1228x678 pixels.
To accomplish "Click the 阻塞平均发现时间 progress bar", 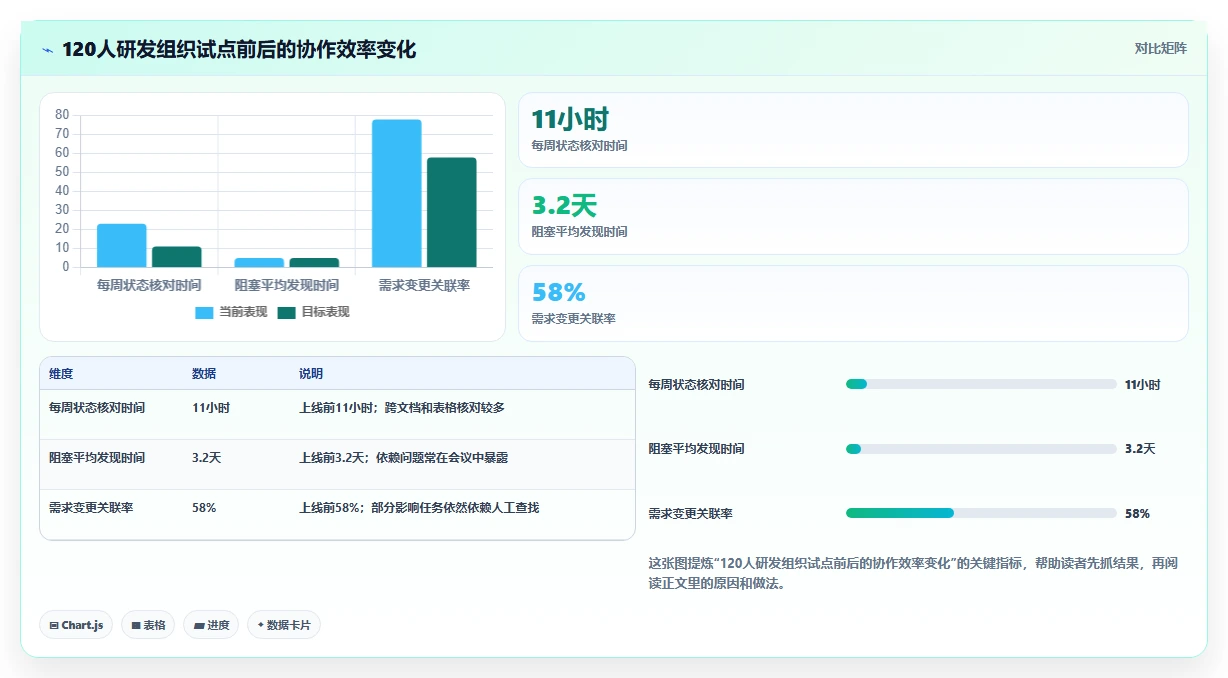I will 981,449.
